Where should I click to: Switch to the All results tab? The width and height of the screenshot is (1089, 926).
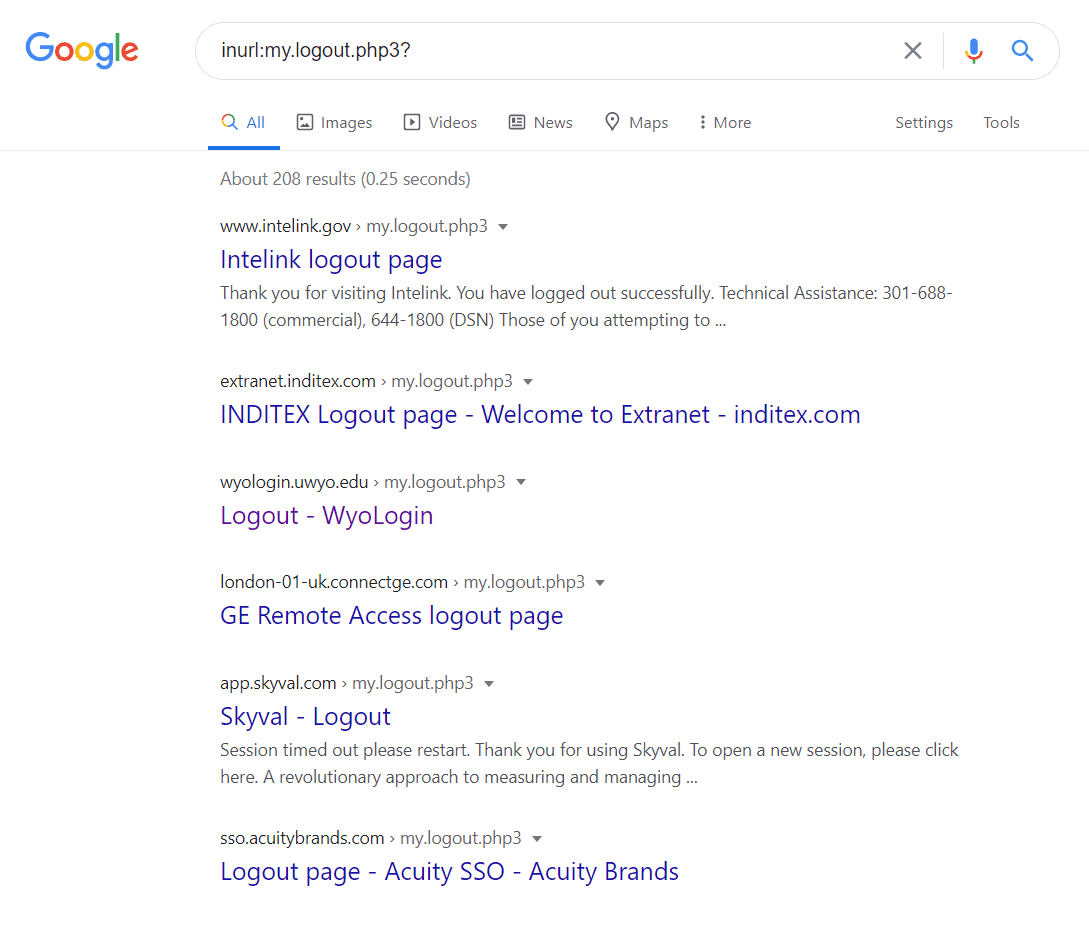tap(243, 122)
